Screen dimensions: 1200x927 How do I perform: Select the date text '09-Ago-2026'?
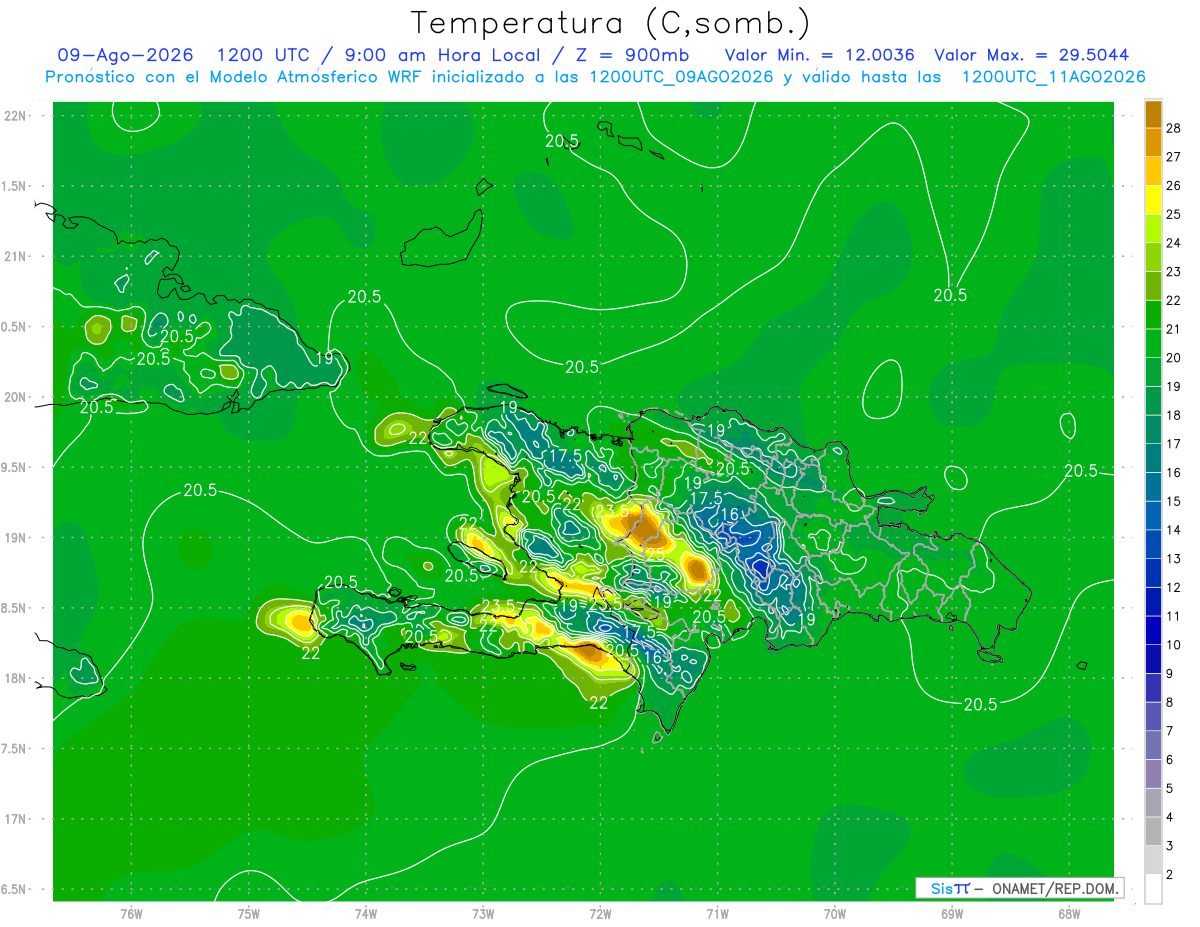[x=125, y=55]
